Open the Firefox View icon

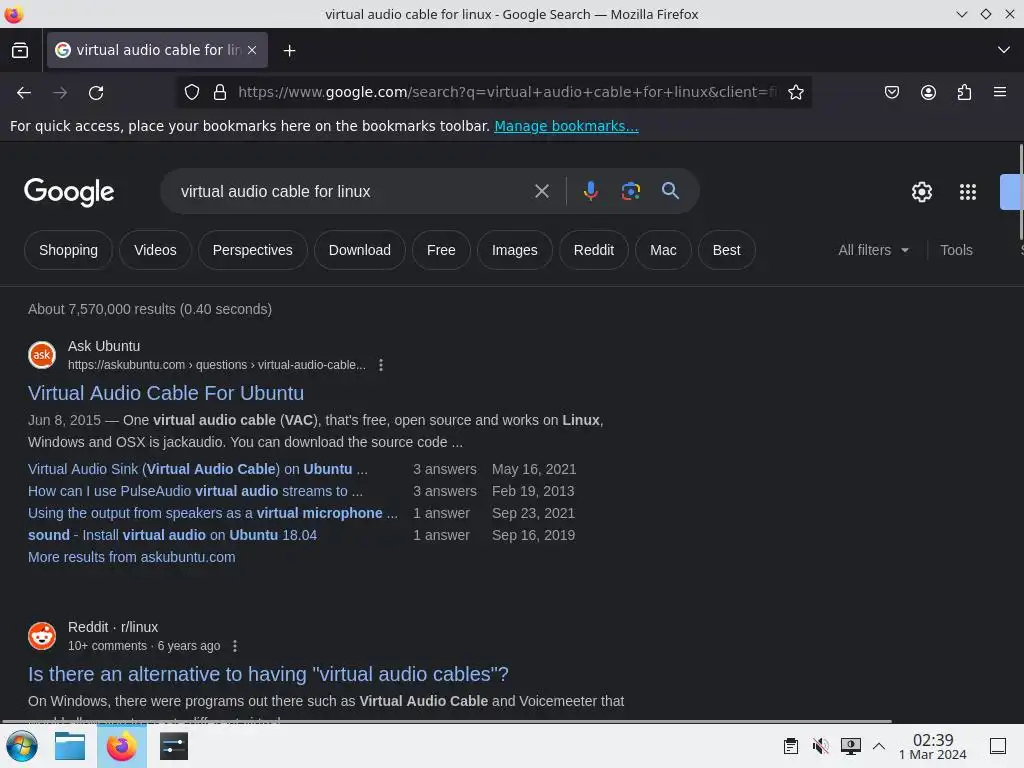[x=20, y=50]
